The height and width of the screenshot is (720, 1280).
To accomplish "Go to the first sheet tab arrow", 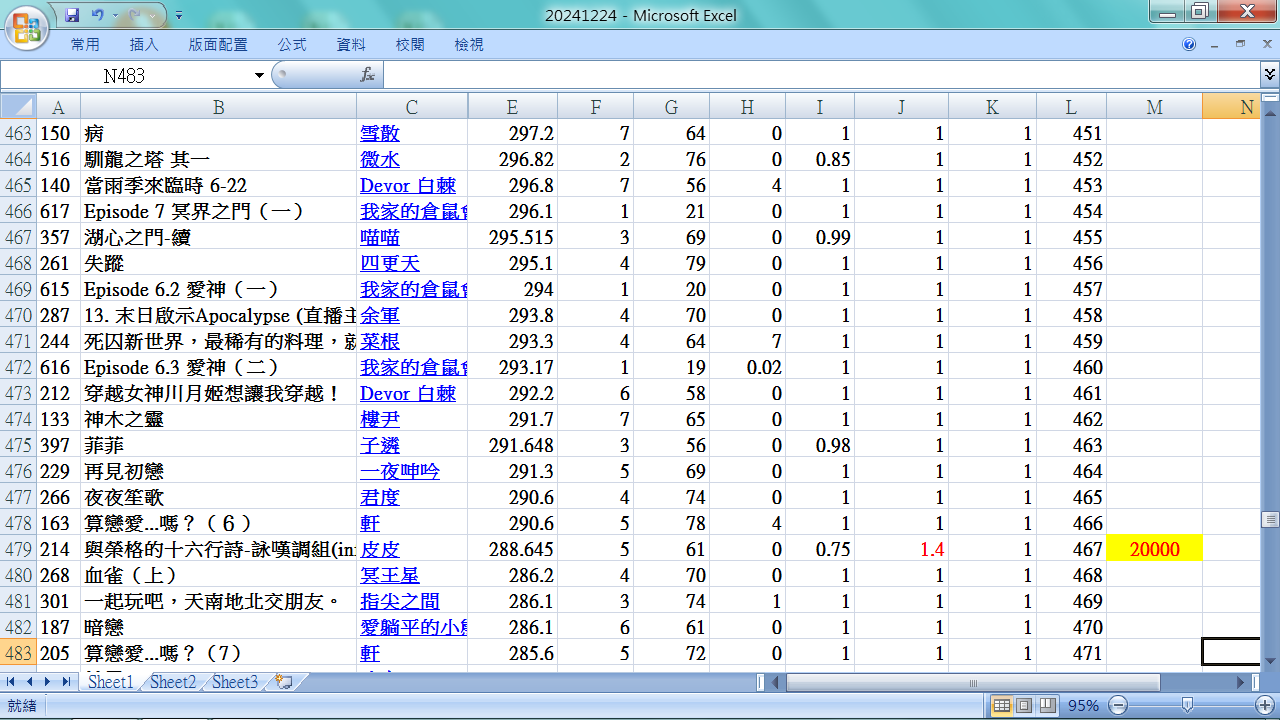I will [11, 681].
